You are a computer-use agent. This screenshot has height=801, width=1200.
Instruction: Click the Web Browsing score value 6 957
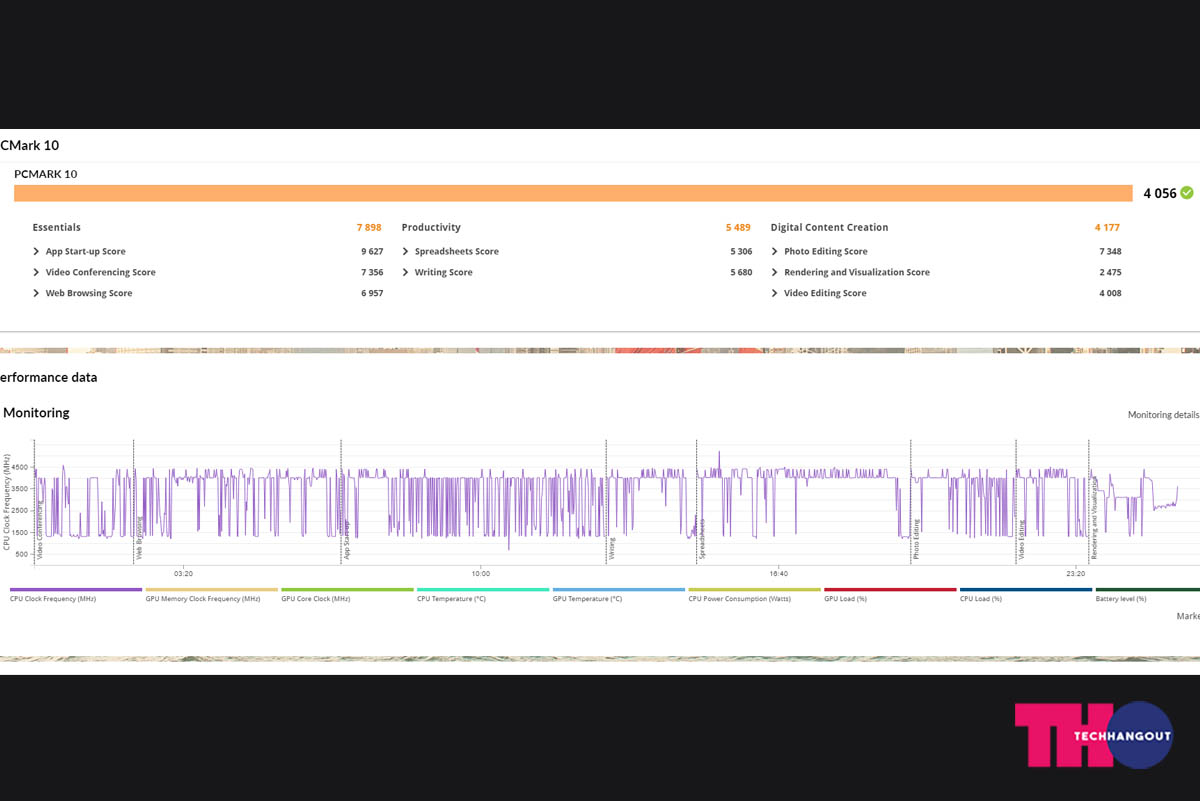(372, 294)
